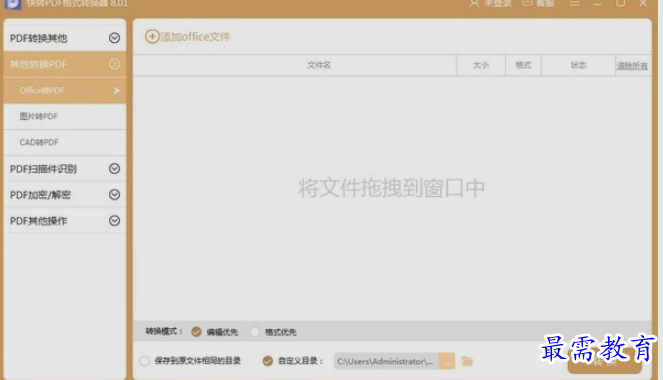Expand the PDF加密/解密 section
The image size is (663, 380).
(65, 195)
